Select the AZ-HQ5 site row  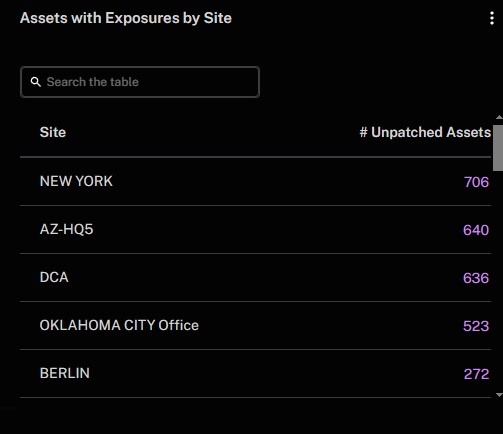click(x=255, y=230)
